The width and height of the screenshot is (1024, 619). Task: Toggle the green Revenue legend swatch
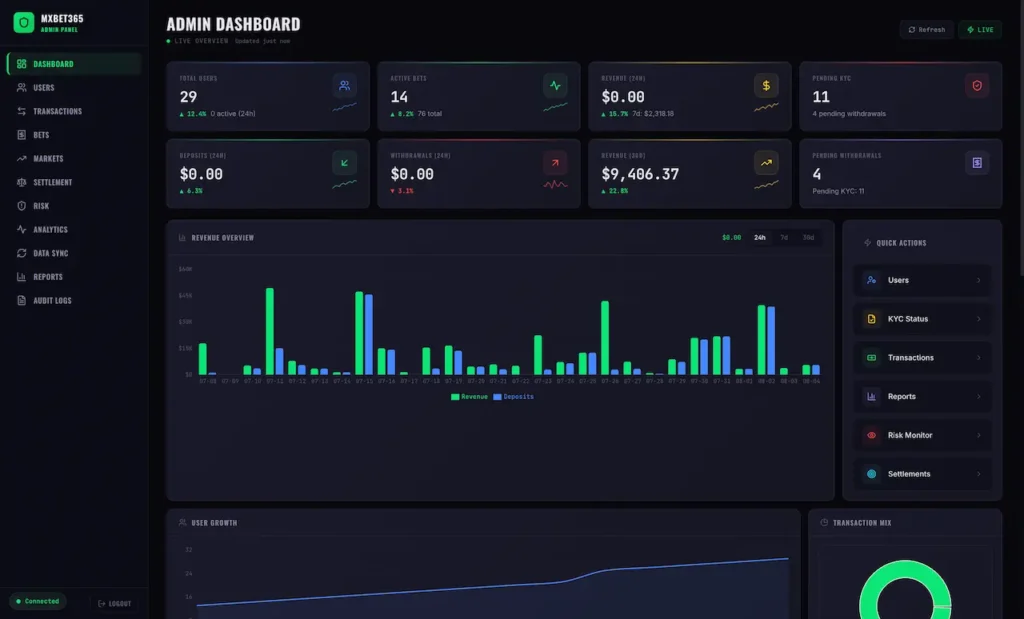click(455, 396)
